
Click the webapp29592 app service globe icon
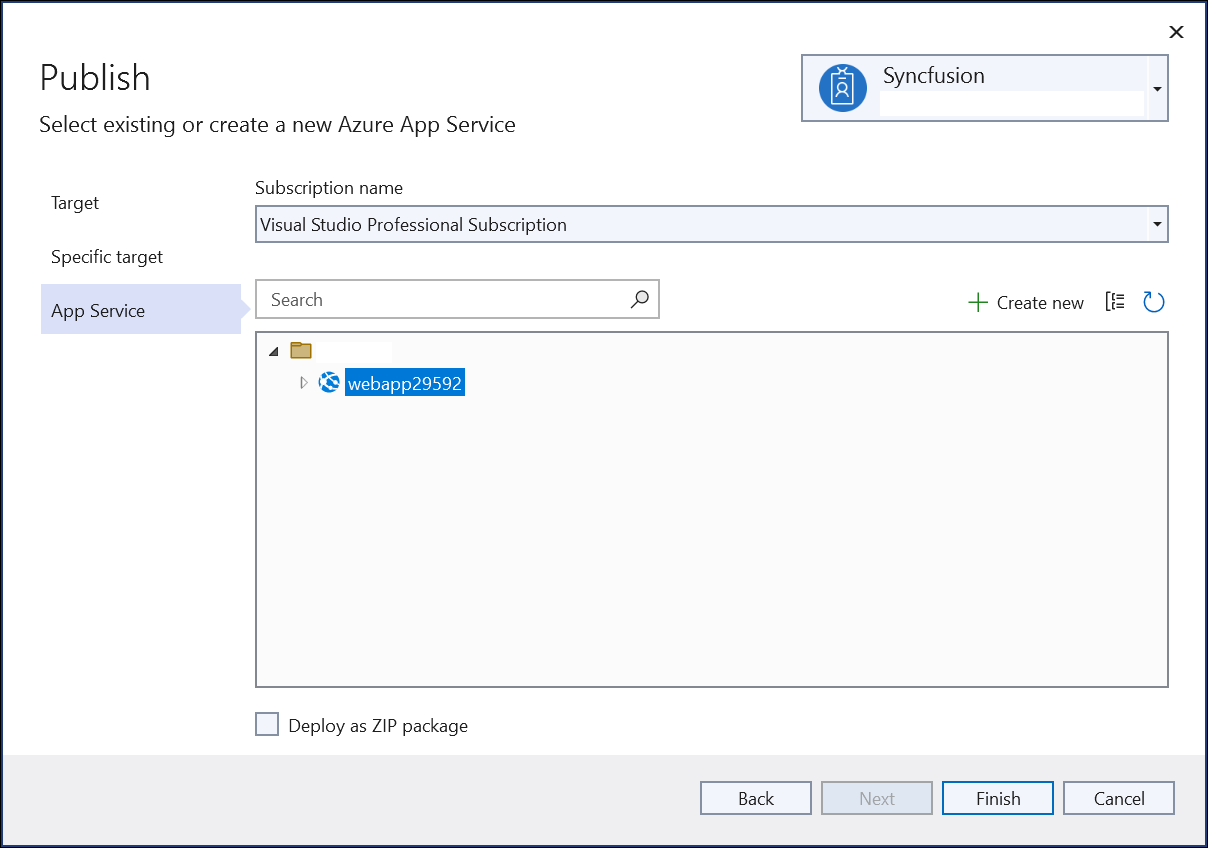tap(329, 382)
